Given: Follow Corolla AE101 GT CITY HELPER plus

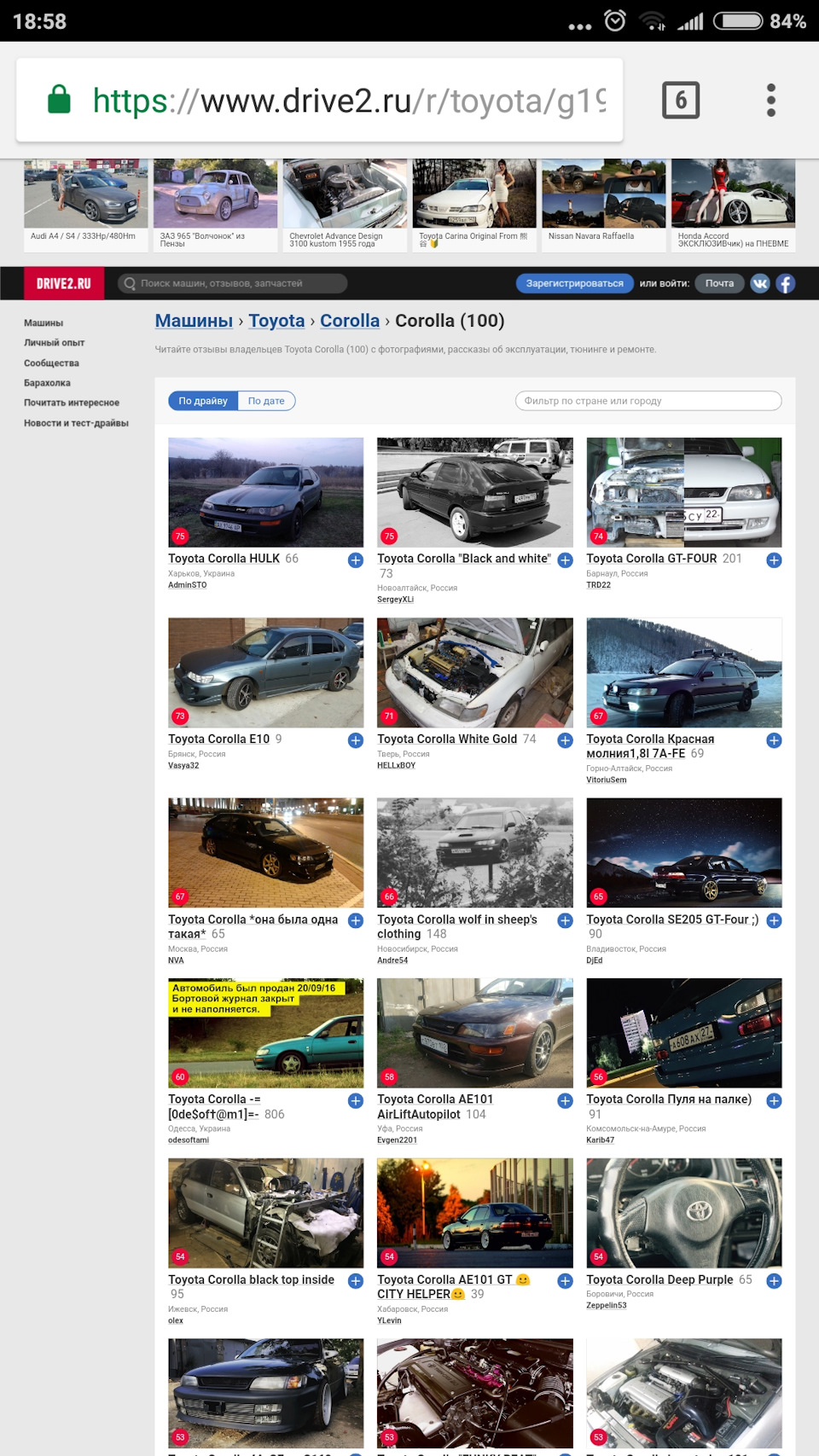Looking at the screenshot, I should point(565,1280).
